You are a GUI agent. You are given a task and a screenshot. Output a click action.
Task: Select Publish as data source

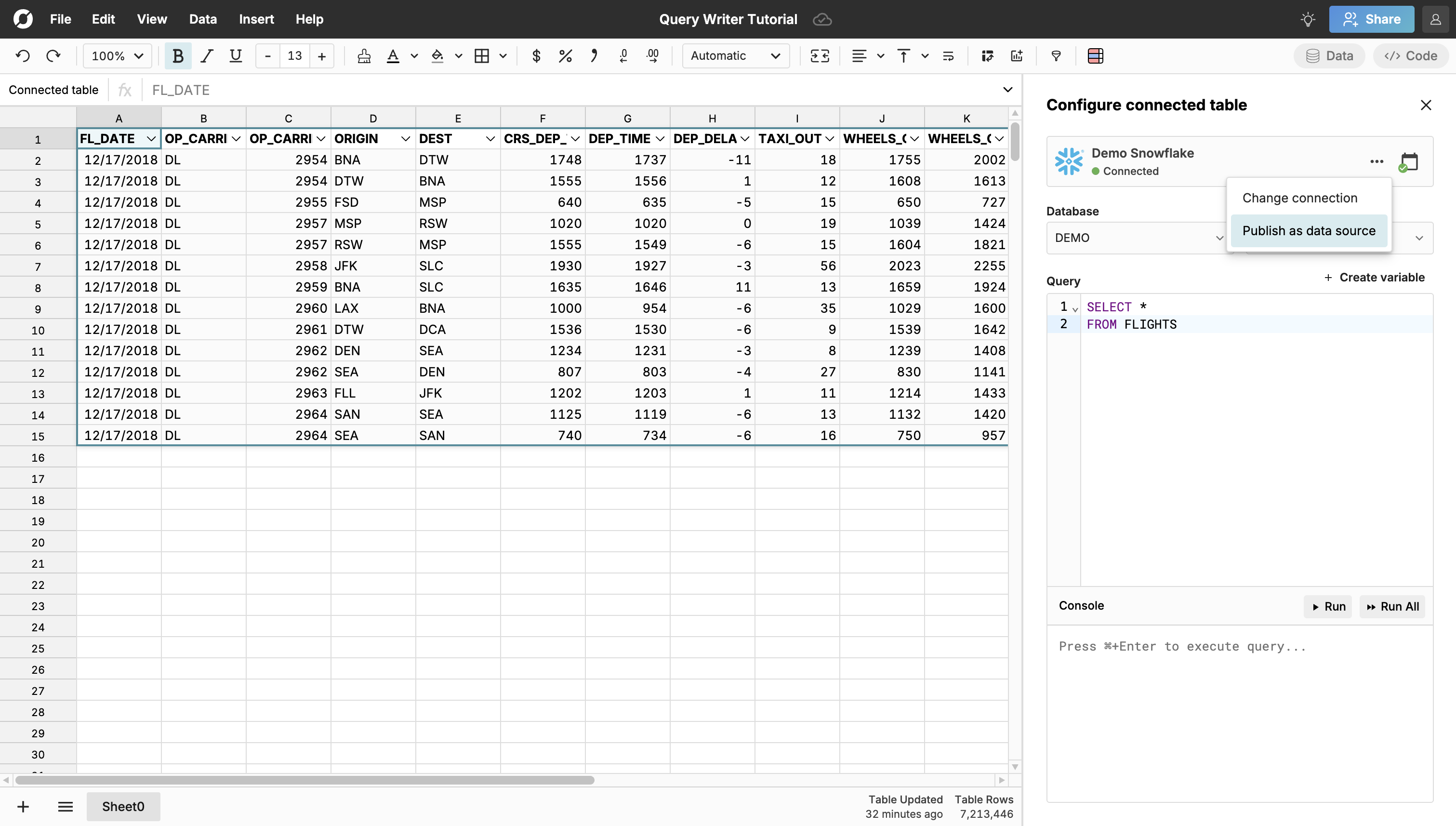point(1309,231)
